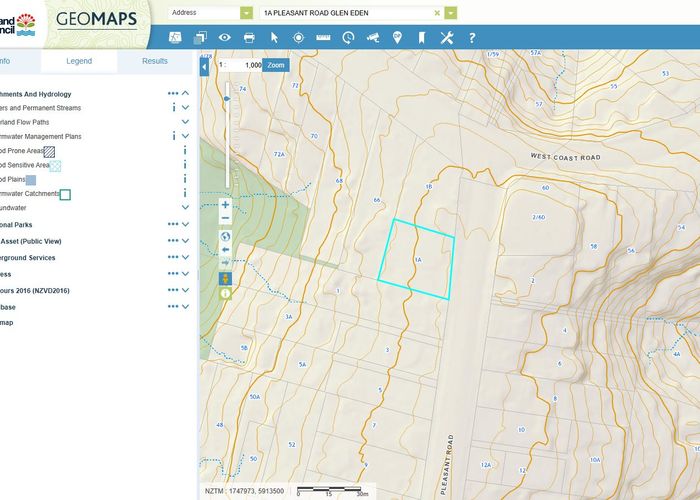Click the map scale input showing 1,000
The image size is (700, 500).
click(246, 65)
